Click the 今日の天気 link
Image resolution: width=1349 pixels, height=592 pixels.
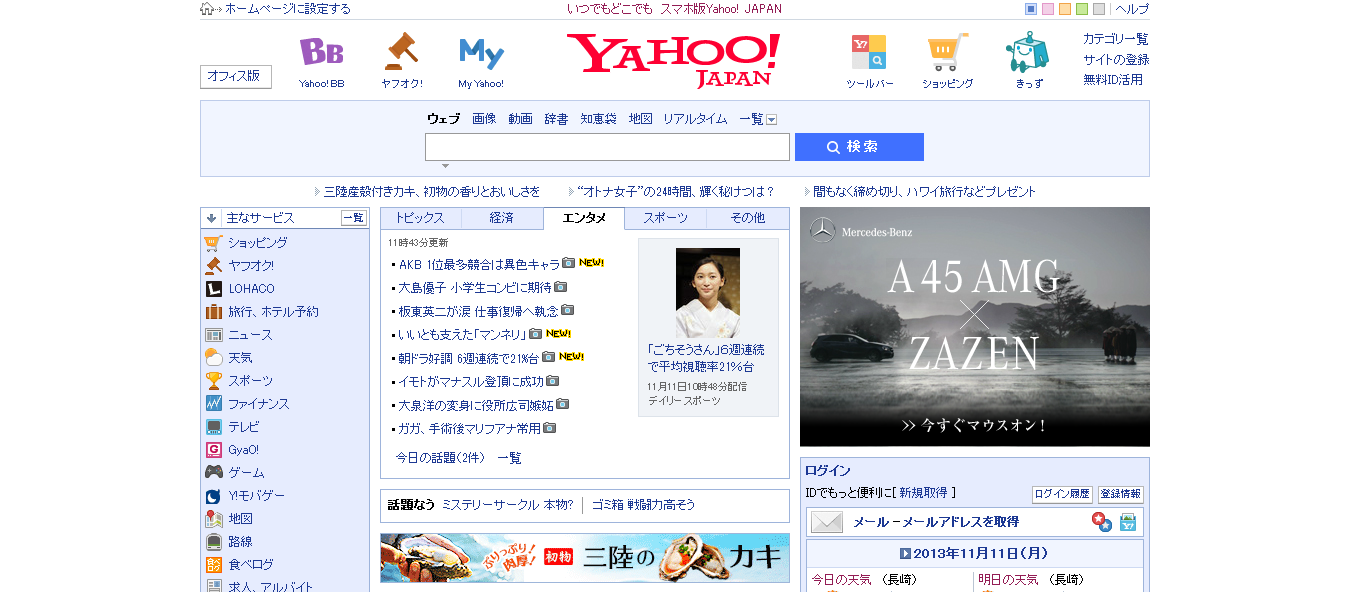(841, 580)
